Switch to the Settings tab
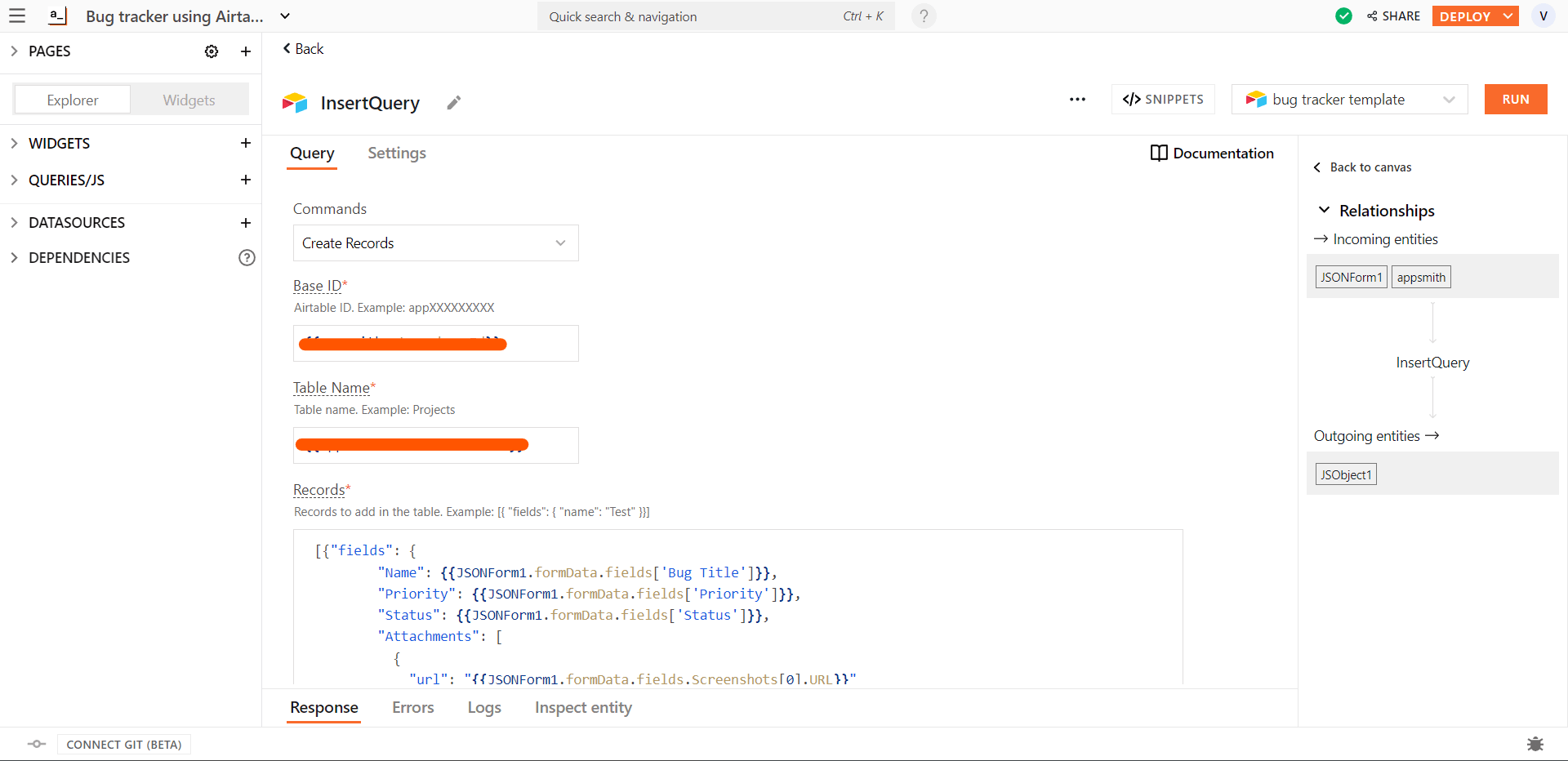Screen dimensions: 1568x761 pyautogui.click(x=396, y=154)
